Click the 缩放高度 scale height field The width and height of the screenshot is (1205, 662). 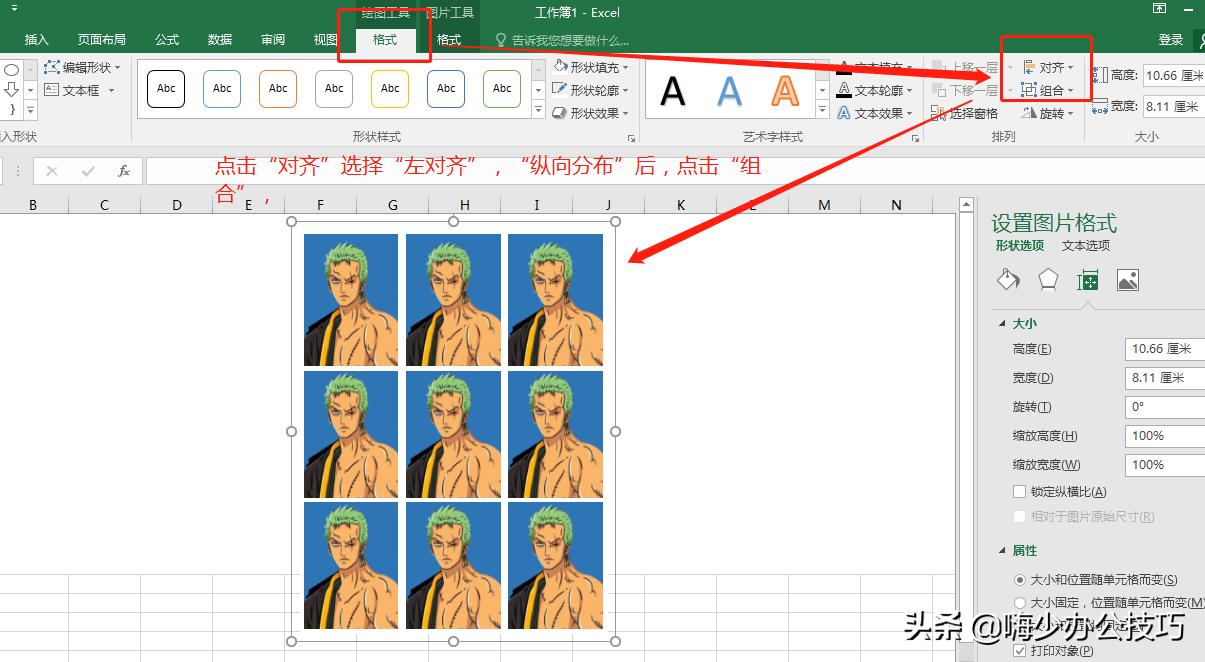[x=1164, y=436]
